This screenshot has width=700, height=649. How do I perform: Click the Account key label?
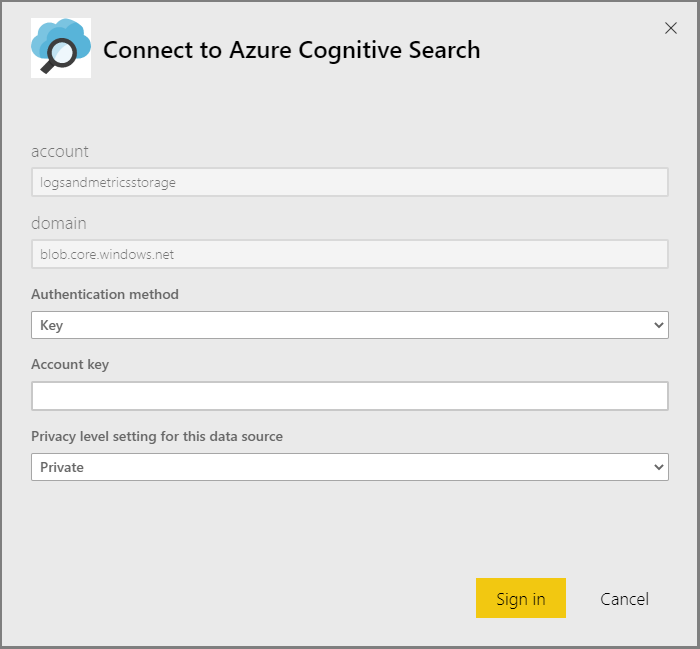click(70, 364)
